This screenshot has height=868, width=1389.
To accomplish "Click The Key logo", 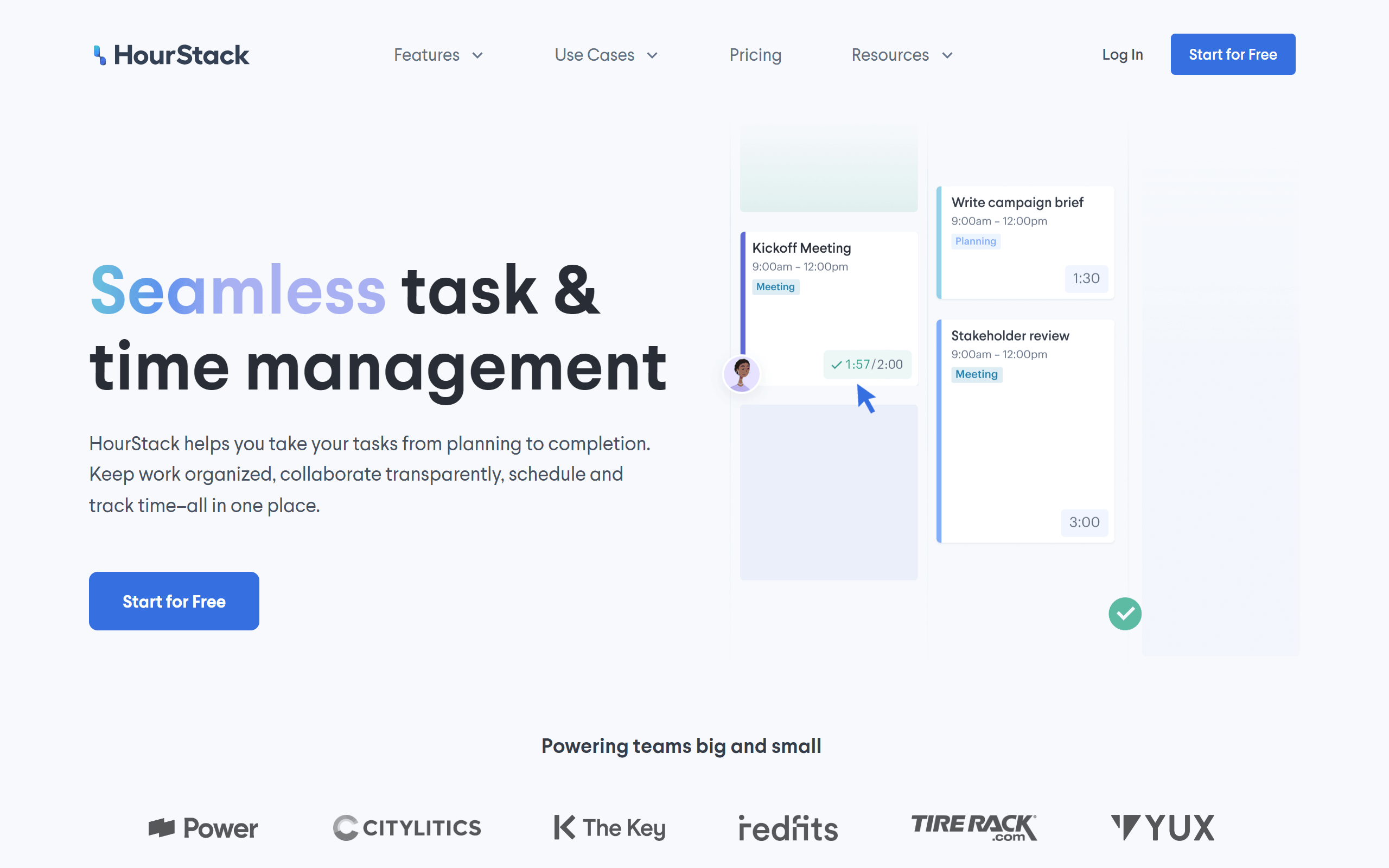I will coord(609,828).
